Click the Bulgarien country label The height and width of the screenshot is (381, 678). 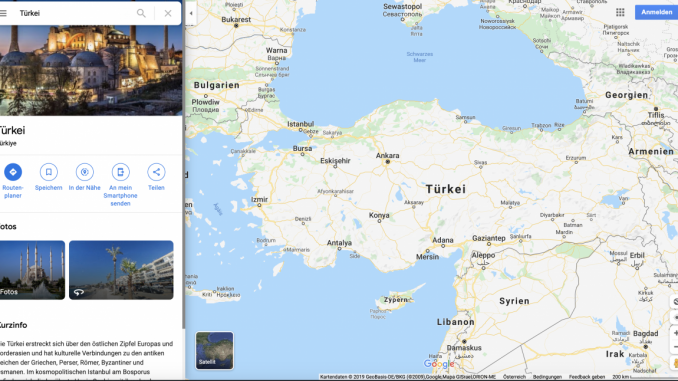217,85
